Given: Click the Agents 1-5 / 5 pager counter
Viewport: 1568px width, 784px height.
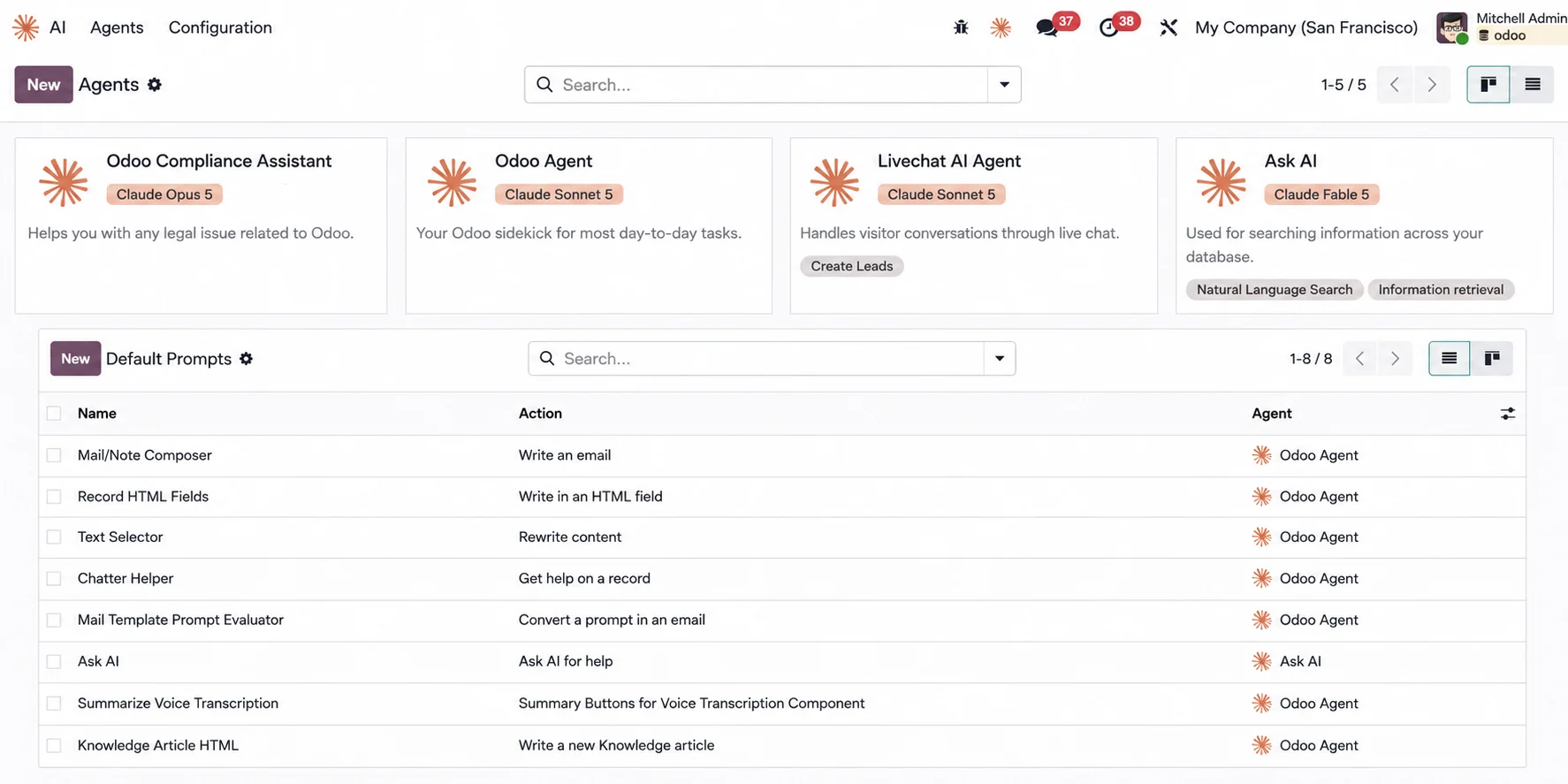Looking at the screenshot, I should click(x=1343, y=85).
